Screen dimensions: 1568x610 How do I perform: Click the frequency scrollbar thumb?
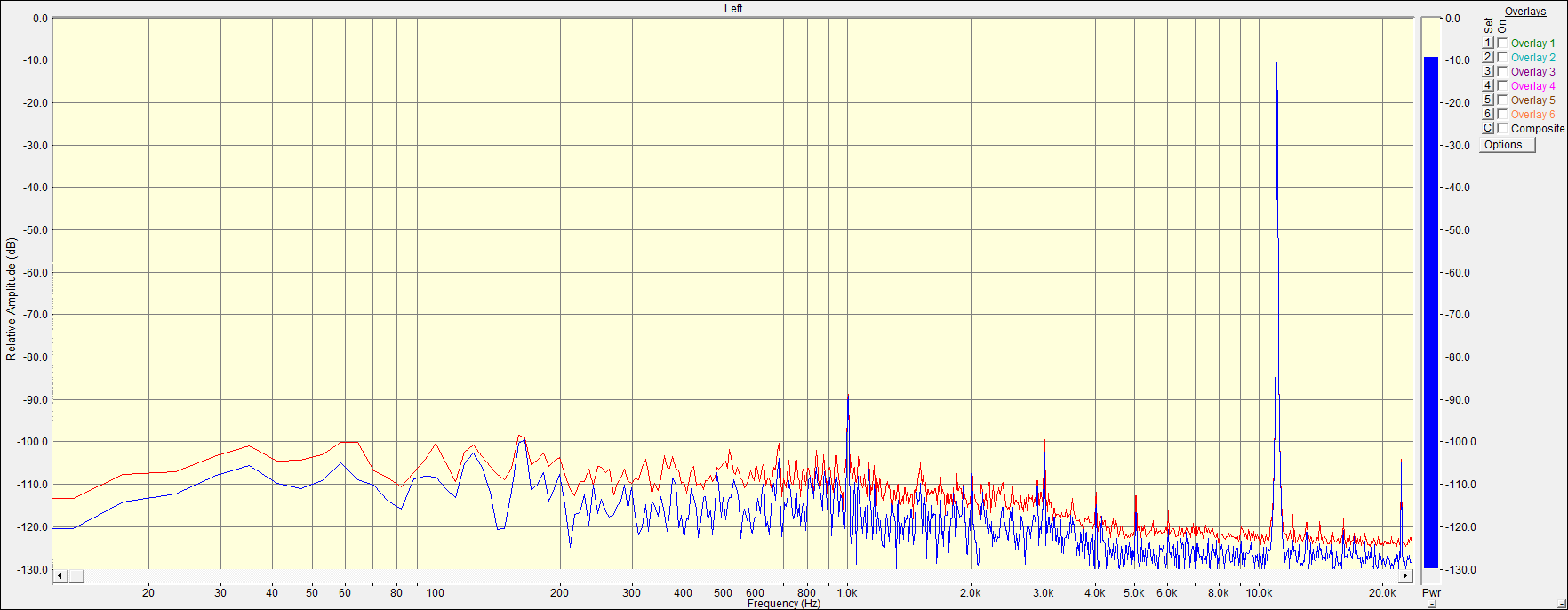point(76,576)
